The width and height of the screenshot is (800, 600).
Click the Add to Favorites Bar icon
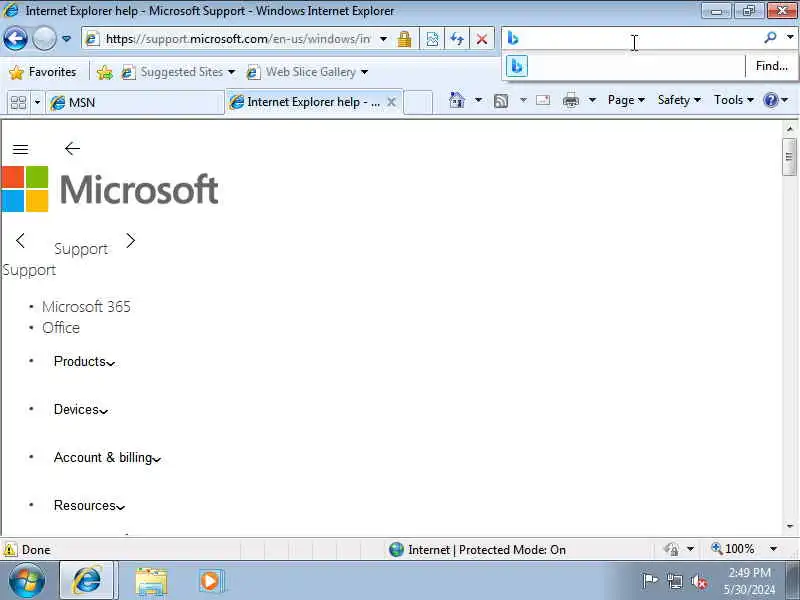105,72
